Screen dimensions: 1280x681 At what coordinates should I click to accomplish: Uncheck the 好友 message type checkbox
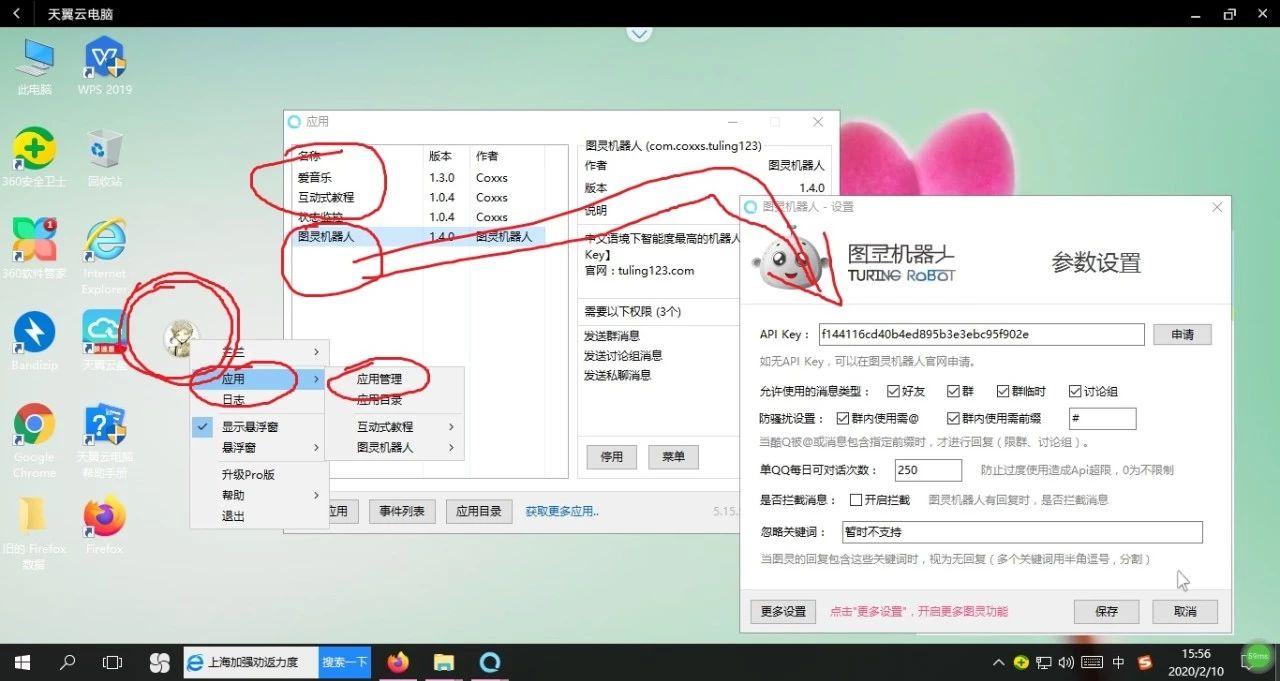click(x=866, y=391)
